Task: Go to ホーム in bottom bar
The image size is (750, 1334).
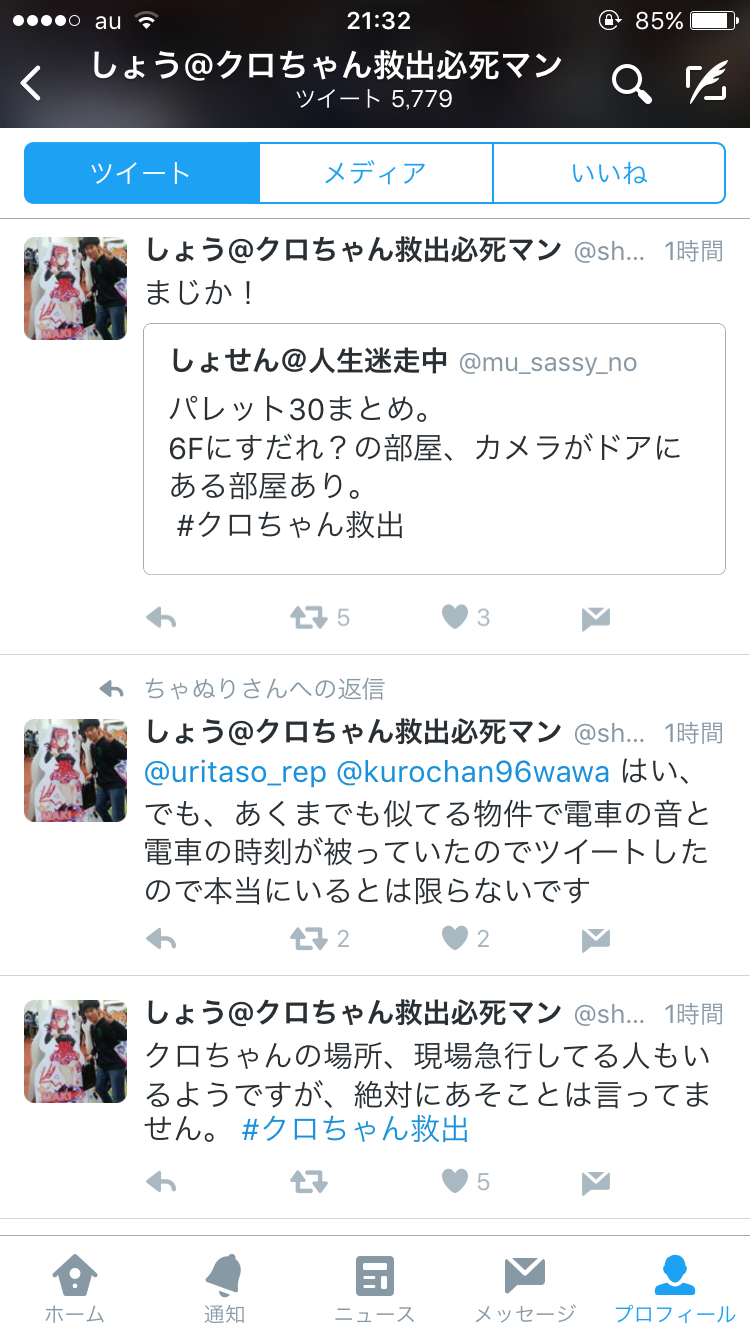Action: coord(75,1288)
